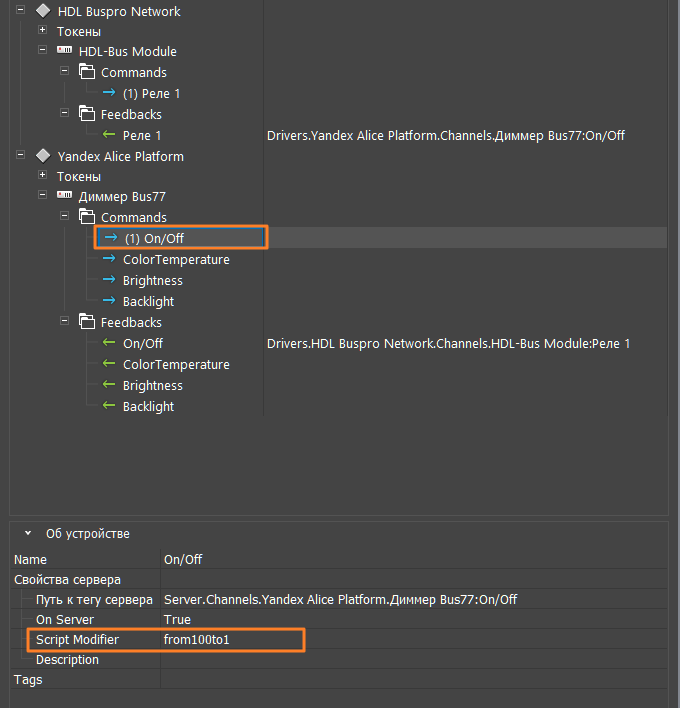Click the Yandex Alice Platform diamond icon
This screenshot has height=708, width=680.
click(x=42, y=156)
